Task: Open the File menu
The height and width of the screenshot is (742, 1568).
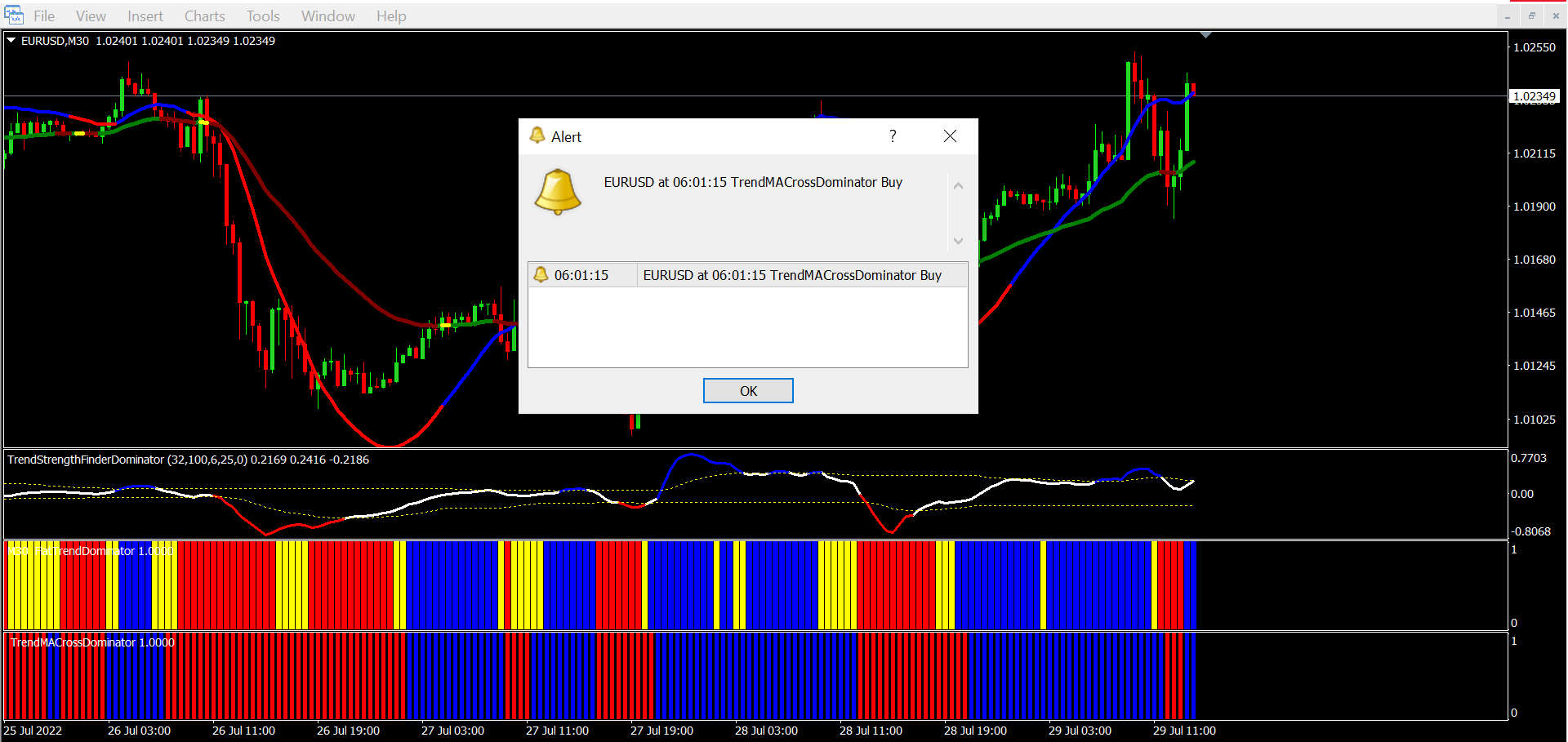Action: tap(44, 16)
